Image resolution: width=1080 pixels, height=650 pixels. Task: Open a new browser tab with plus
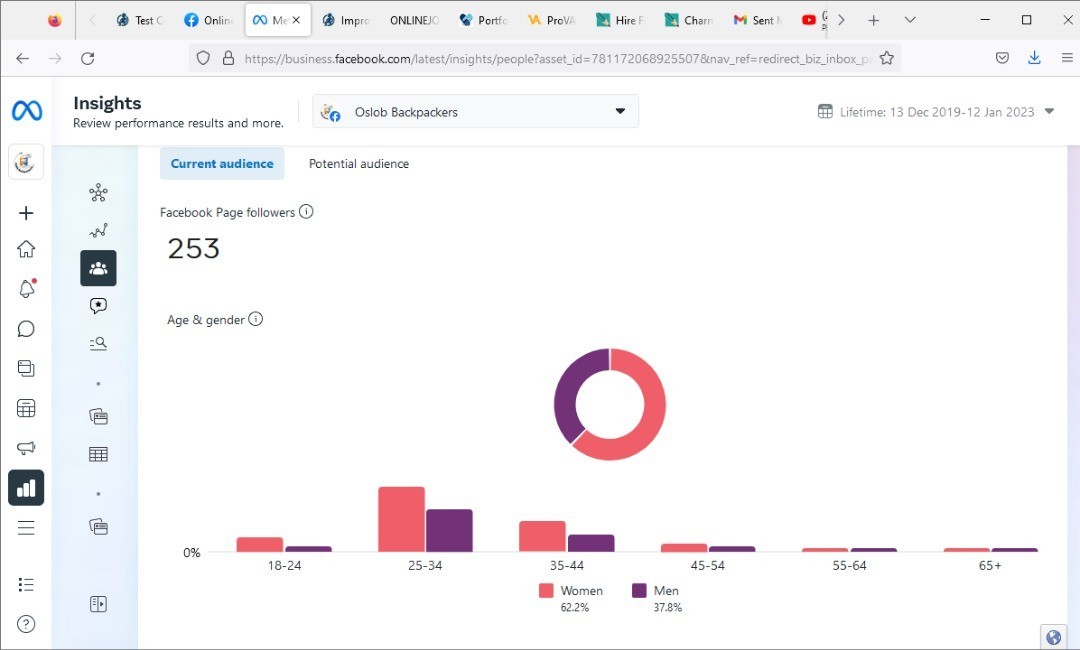(873, 20)
